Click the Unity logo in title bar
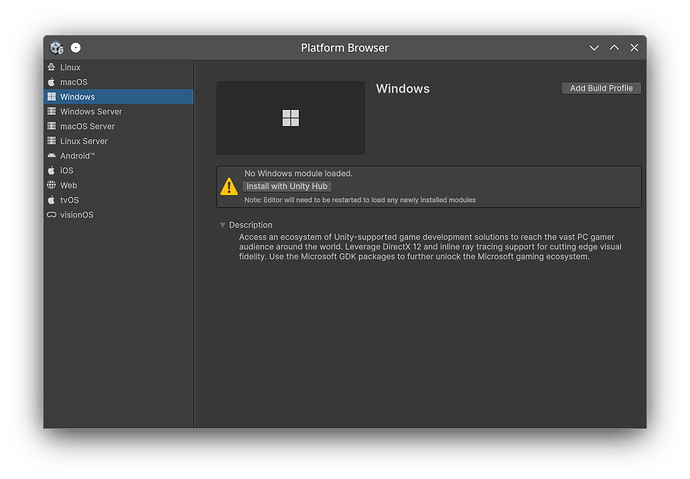Screen dimensions: 690x479 tap(57, 48)
